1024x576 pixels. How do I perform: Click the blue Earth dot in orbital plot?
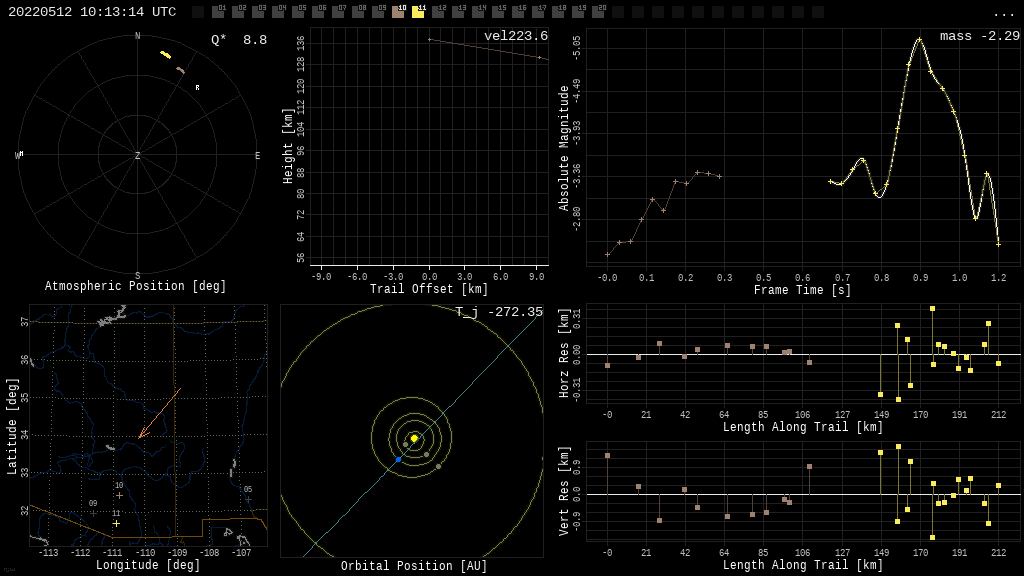click(398, 460)
